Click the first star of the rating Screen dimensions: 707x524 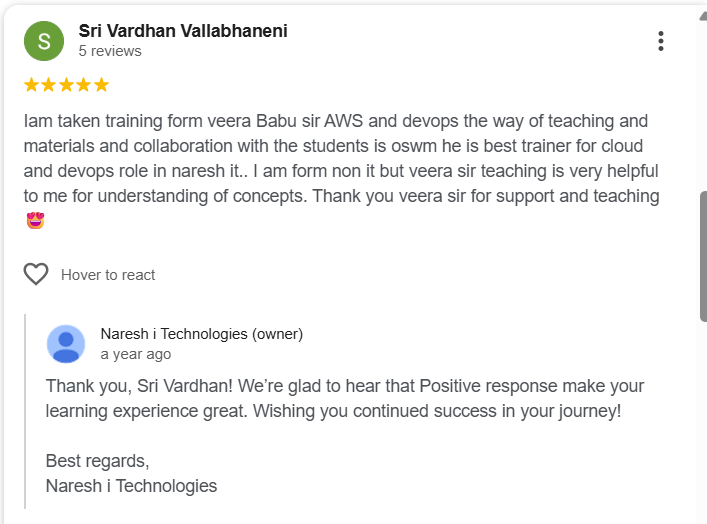coord(31,85)
